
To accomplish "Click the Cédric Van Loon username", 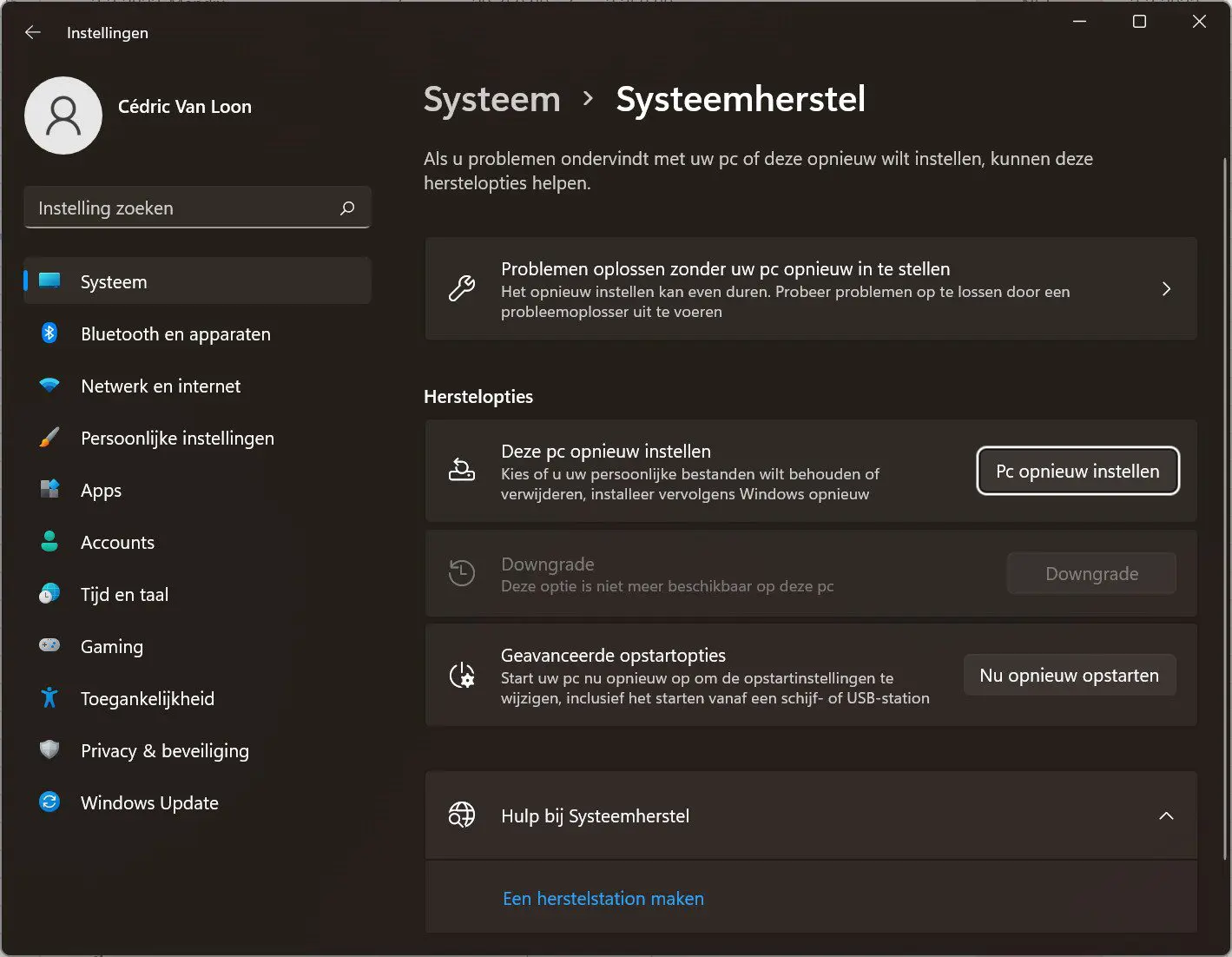I will (x=185, y=107).
